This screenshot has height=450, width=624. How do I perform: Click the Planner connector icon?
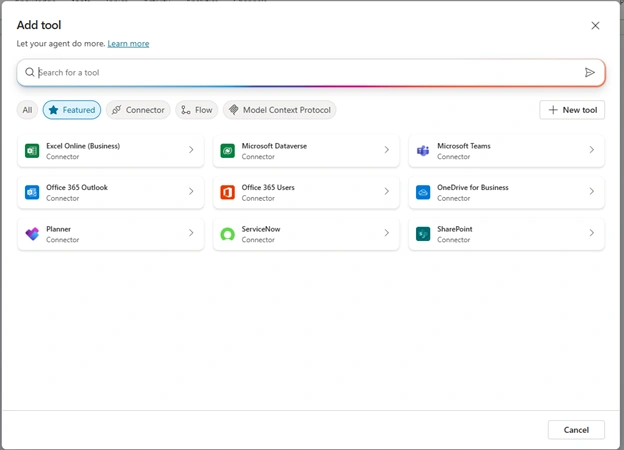coord(32,234)
